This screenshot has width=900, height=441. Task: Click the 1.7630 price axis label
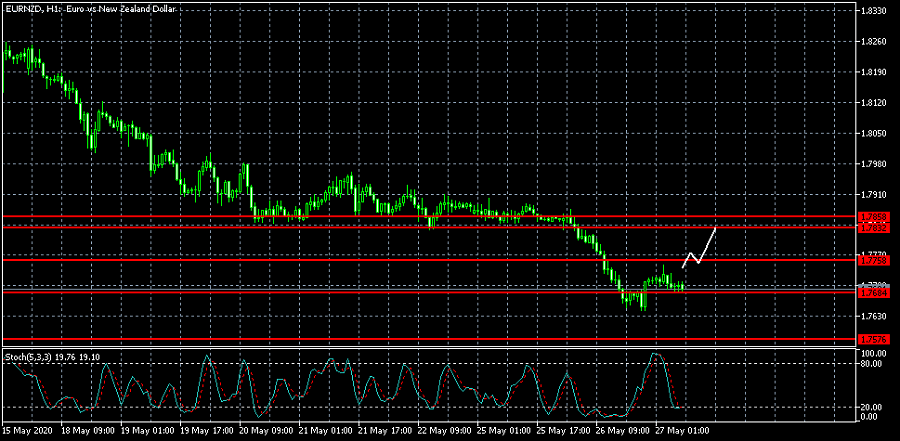875,316
